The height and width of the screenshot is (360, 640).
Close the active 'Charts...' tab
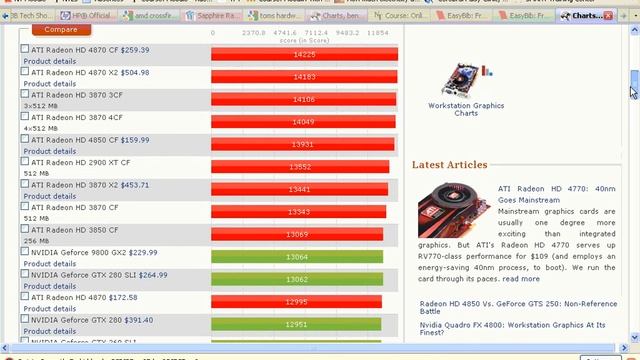pos(608,16)
